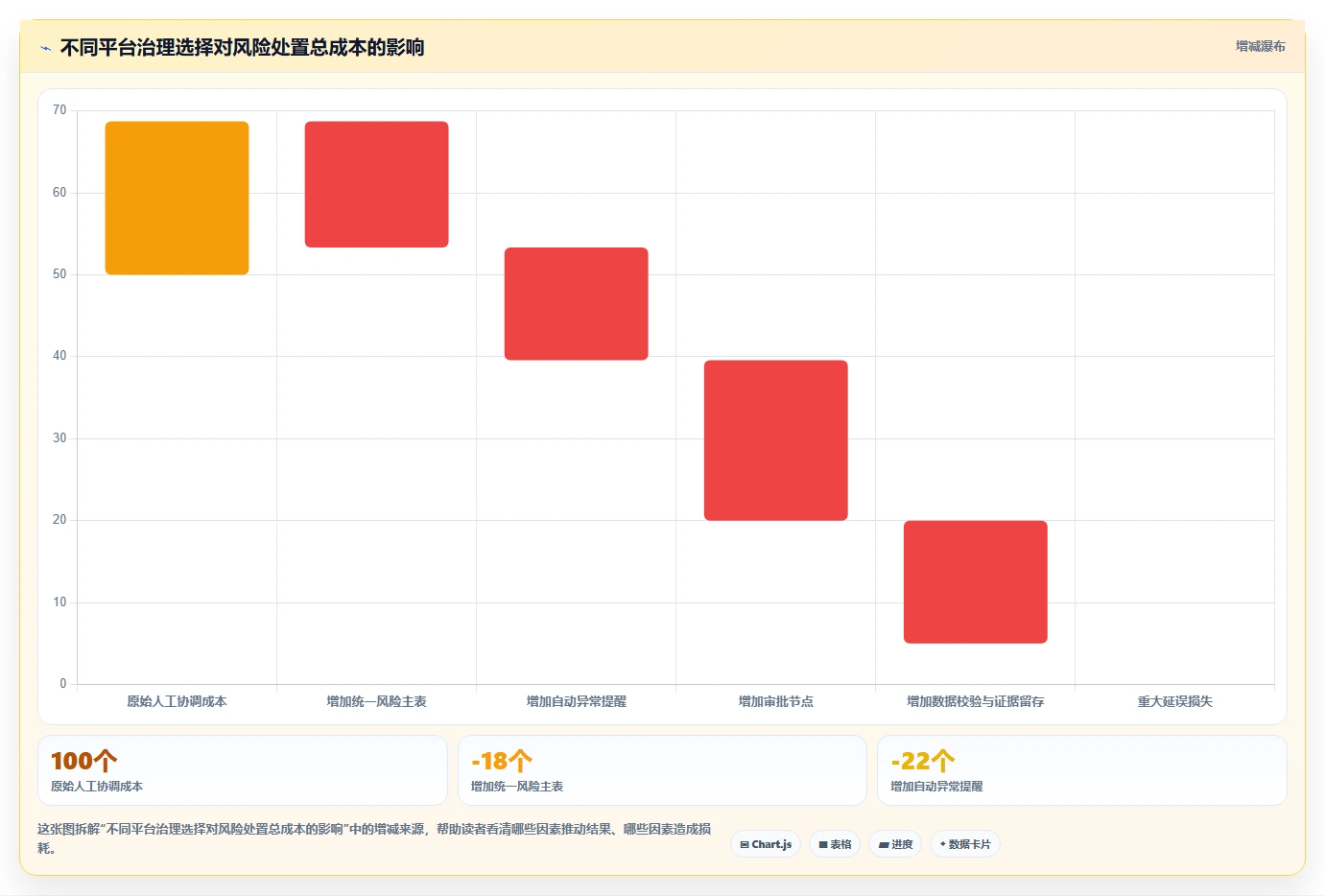The width and height of the screenshot is (1325, 896).
Task: Click the chart title 不同平台治理选择对风险处置总成本的影响
Action: coord(243,48)
